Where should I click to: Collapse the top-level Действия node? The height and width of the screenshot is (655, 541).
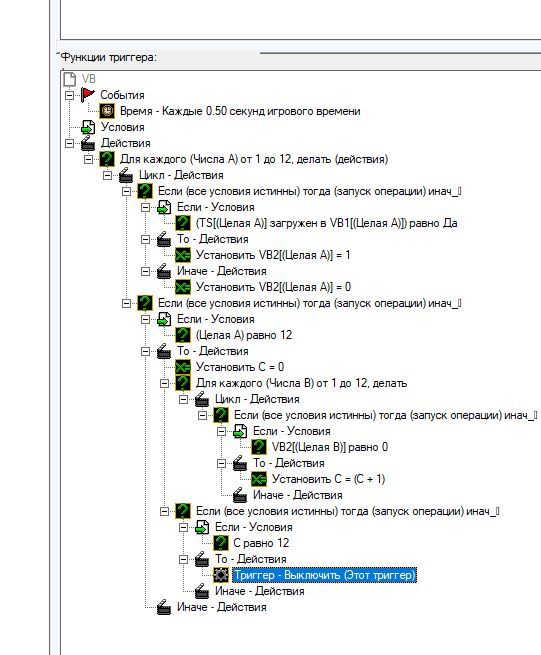(x=69, y=143)
